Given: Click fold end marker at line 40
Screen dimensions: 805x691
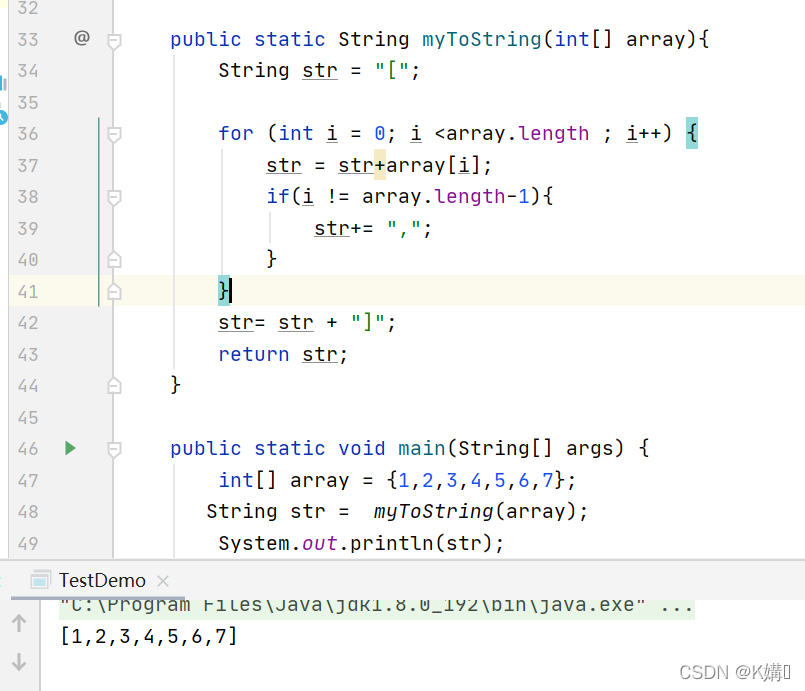Looking at the screenshot, I should [x=114, y=260].
